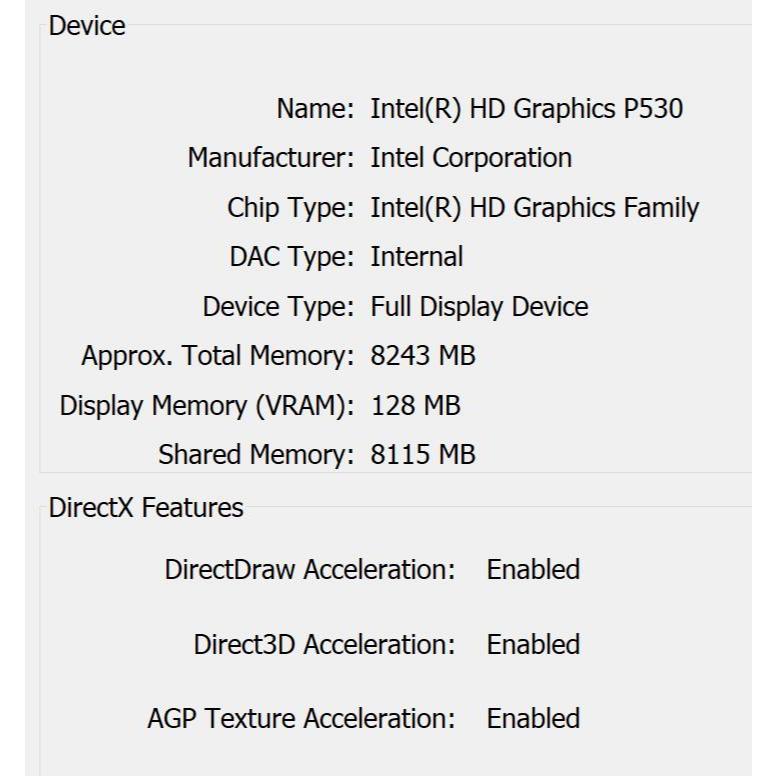
Task: Click the Shared Memory label
Action: pyautogui.click(x=256, y=455)
